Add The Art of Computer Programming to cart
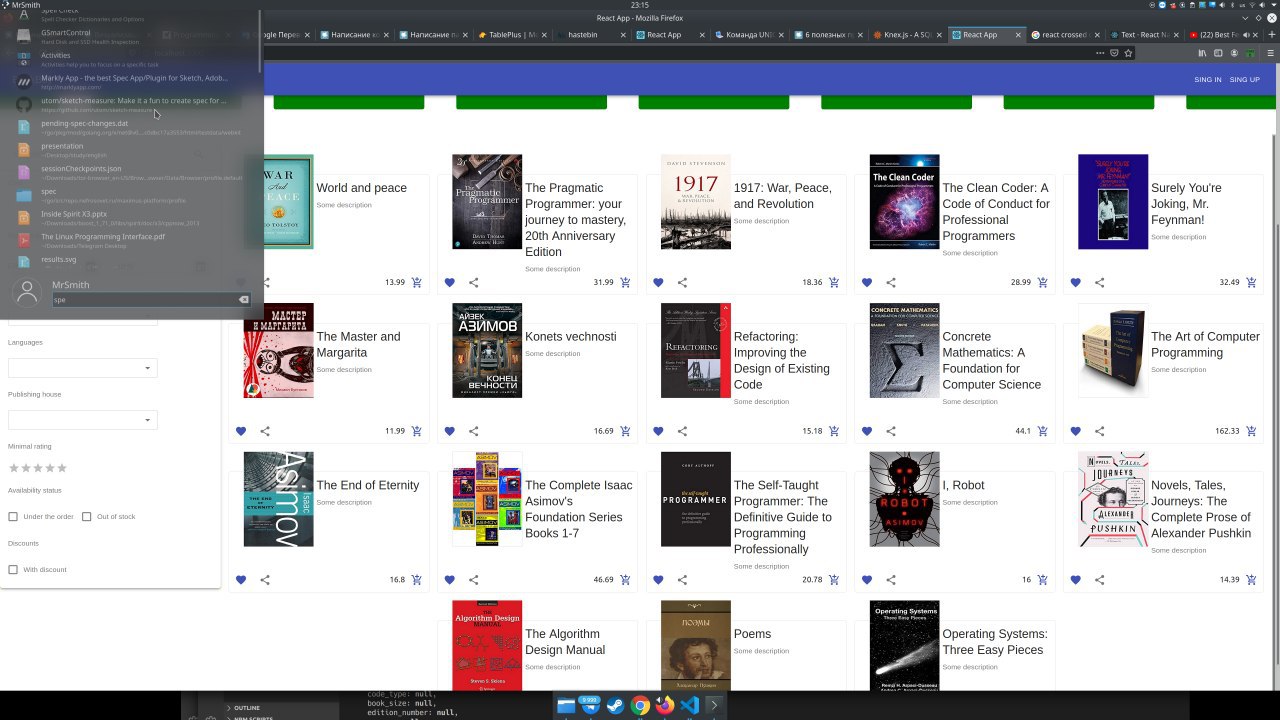The image size is (1280, 720). coord(1252,431)
